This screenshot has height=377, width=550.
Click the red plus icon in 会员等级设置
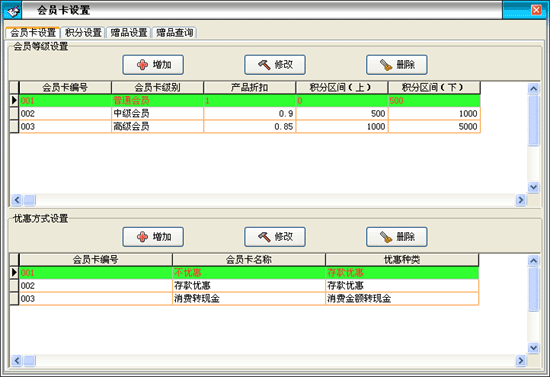(x=142, y=65)
